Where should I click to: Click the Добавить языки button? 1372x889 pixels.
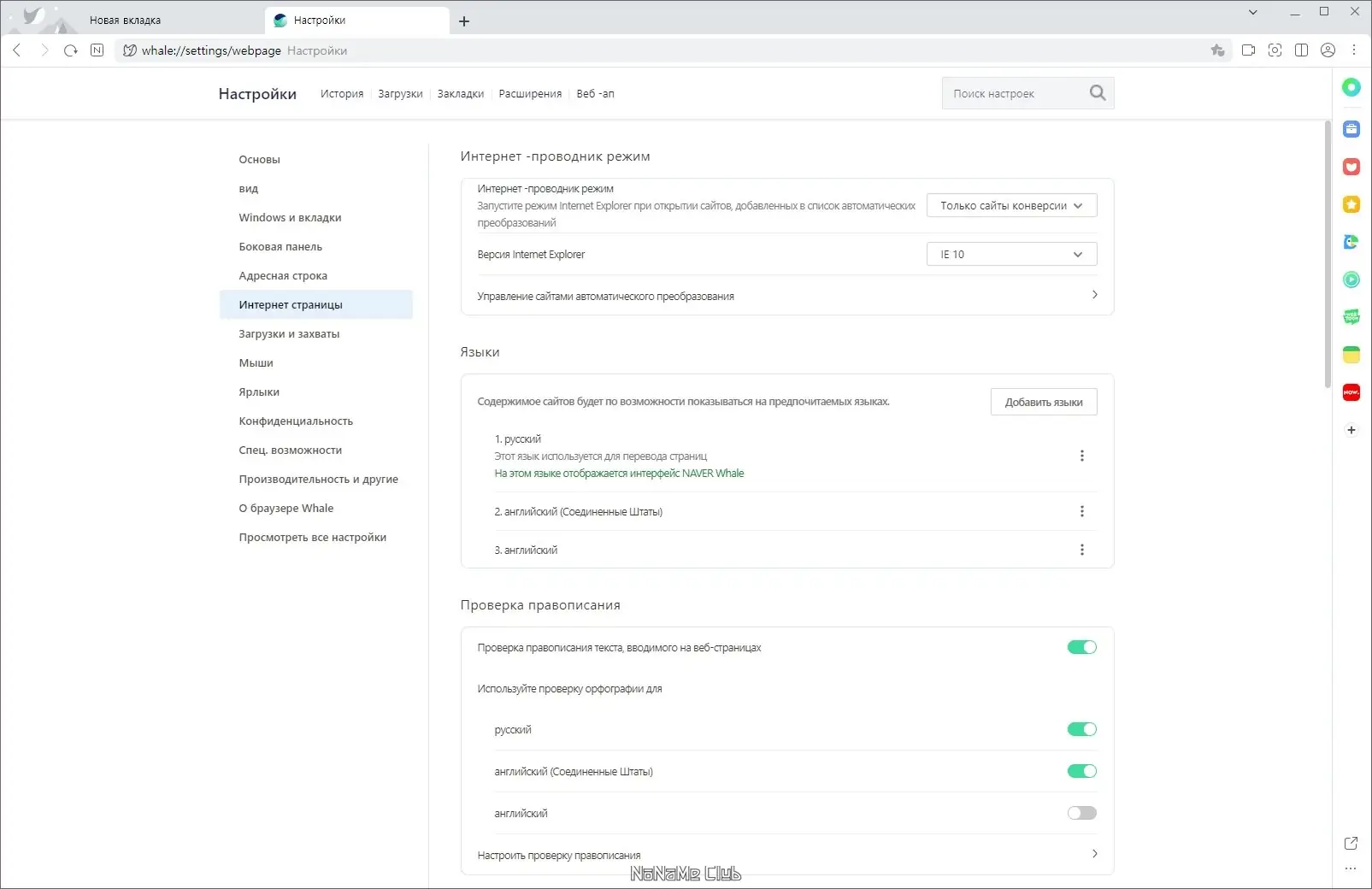tap(1043, 403)
